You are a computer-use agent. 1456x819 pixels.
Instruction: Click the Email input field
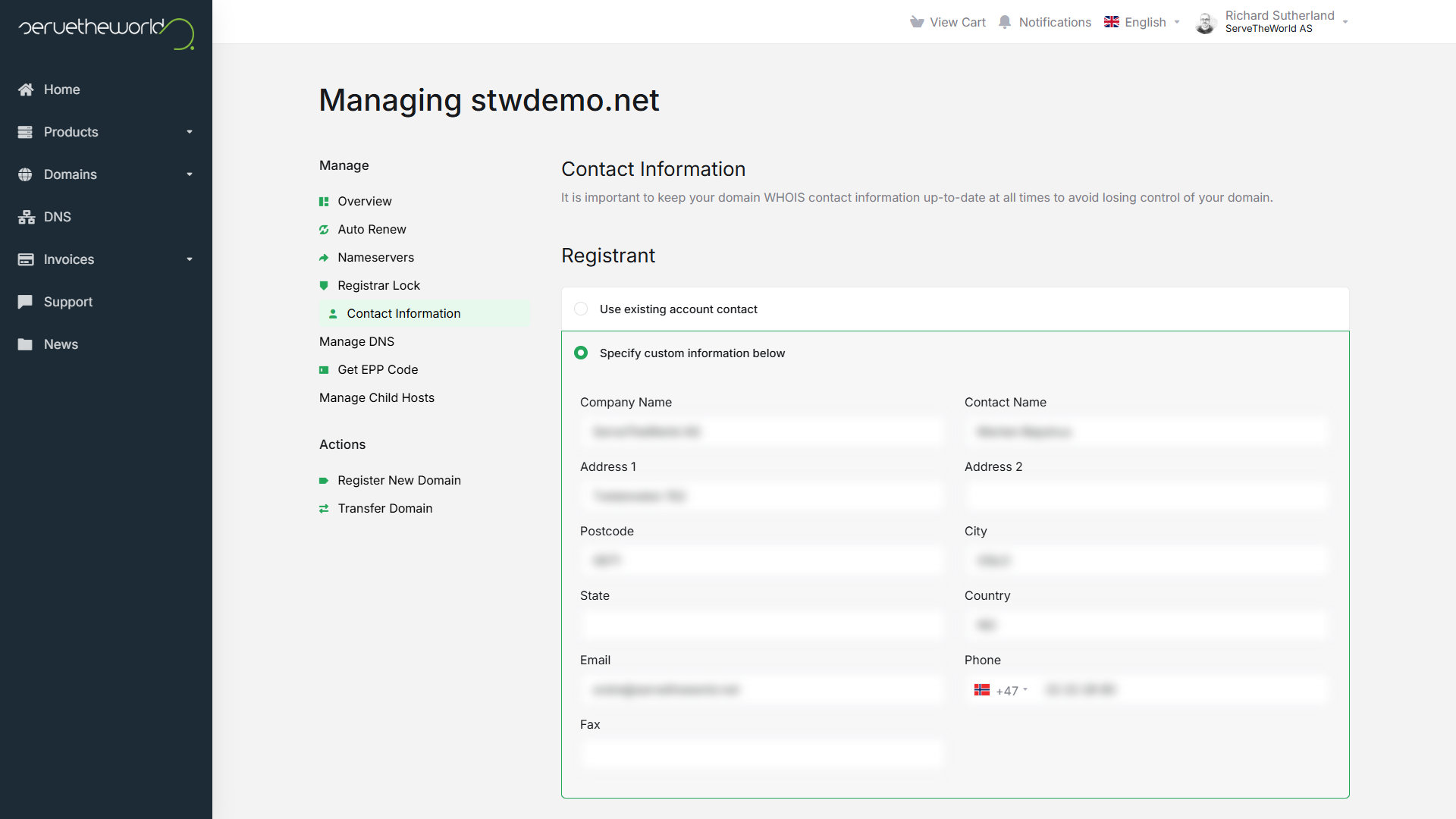[763, 690]
